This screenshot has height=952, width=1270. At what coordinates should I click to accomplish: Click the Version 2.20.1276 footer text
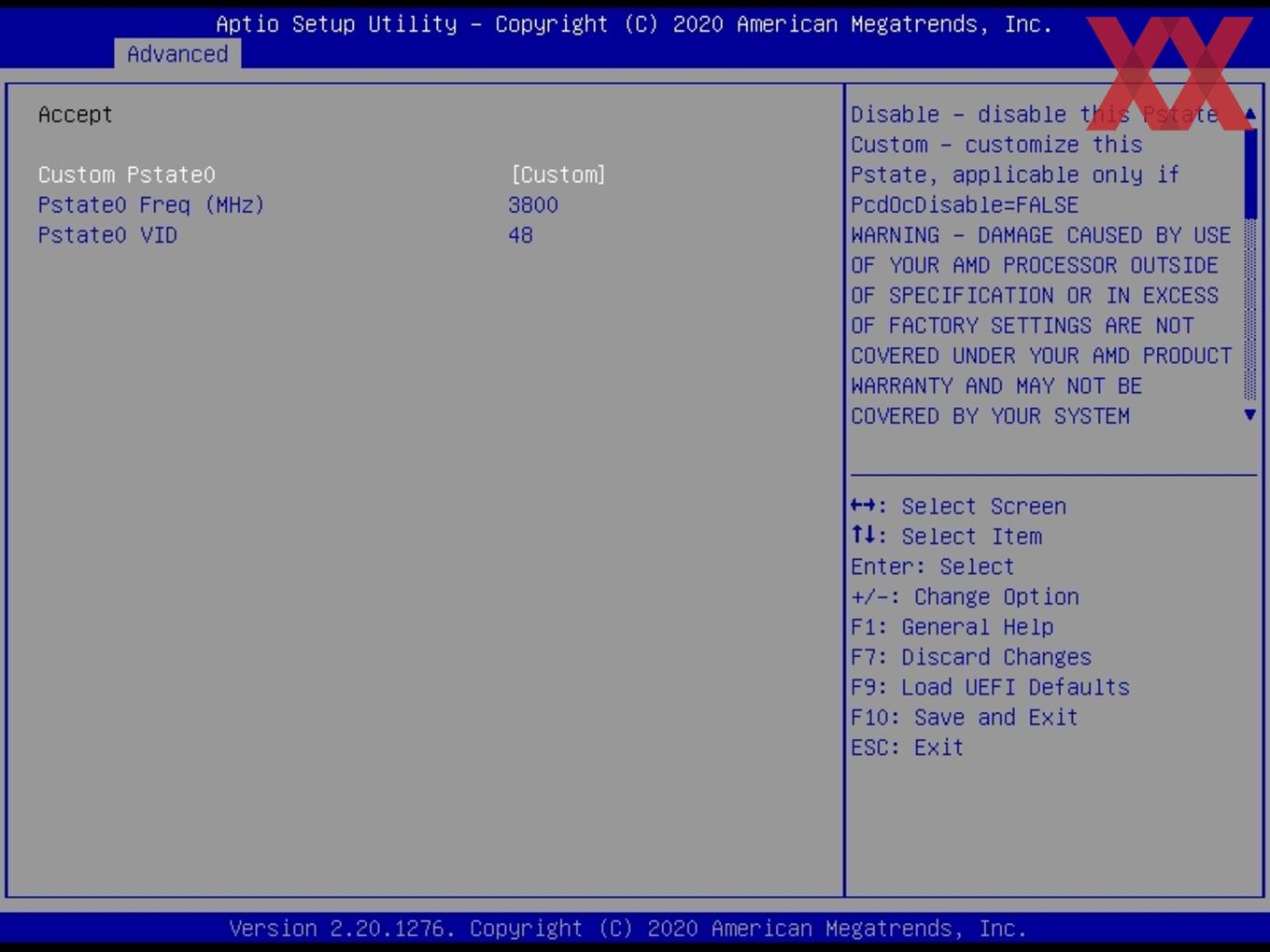(x=628, y=929)
